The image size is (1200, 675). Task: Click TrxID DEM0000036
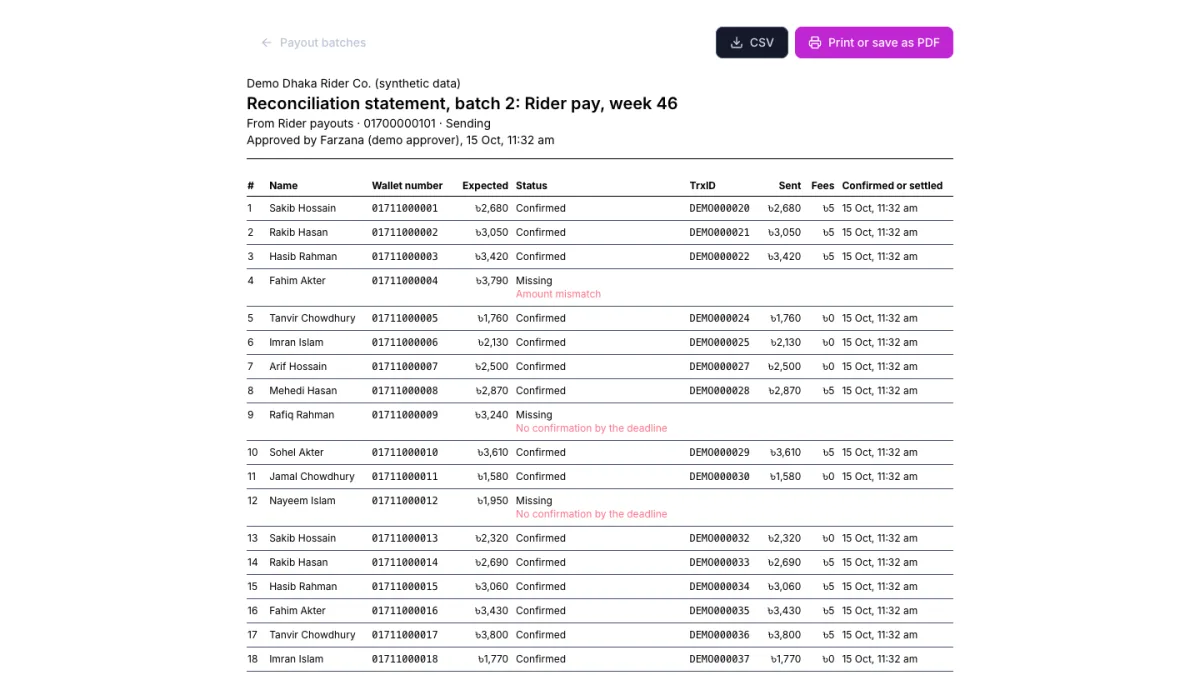tap(719, 635)
